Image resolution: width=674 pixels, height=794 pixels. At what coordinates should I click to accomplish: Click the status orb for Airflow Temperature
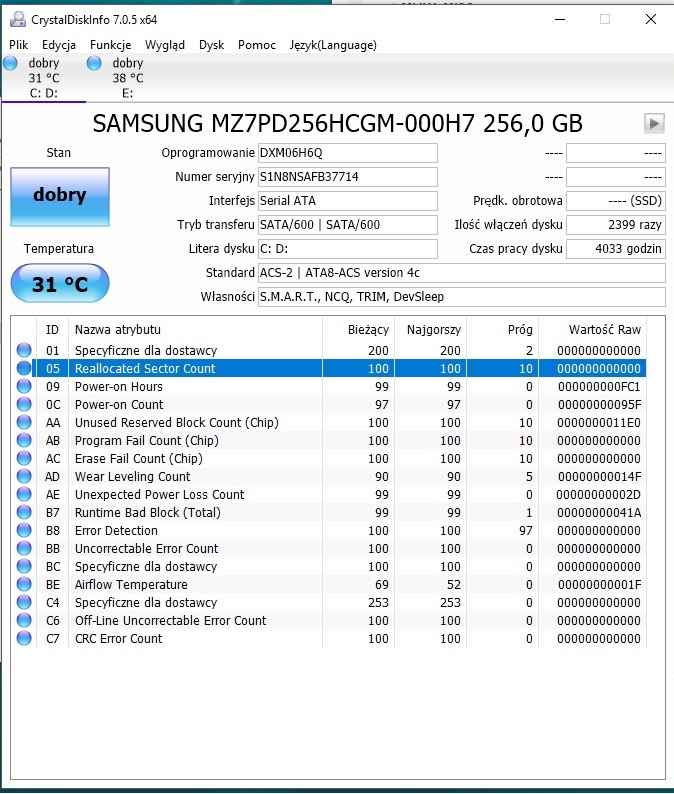(x=24, y=584)
